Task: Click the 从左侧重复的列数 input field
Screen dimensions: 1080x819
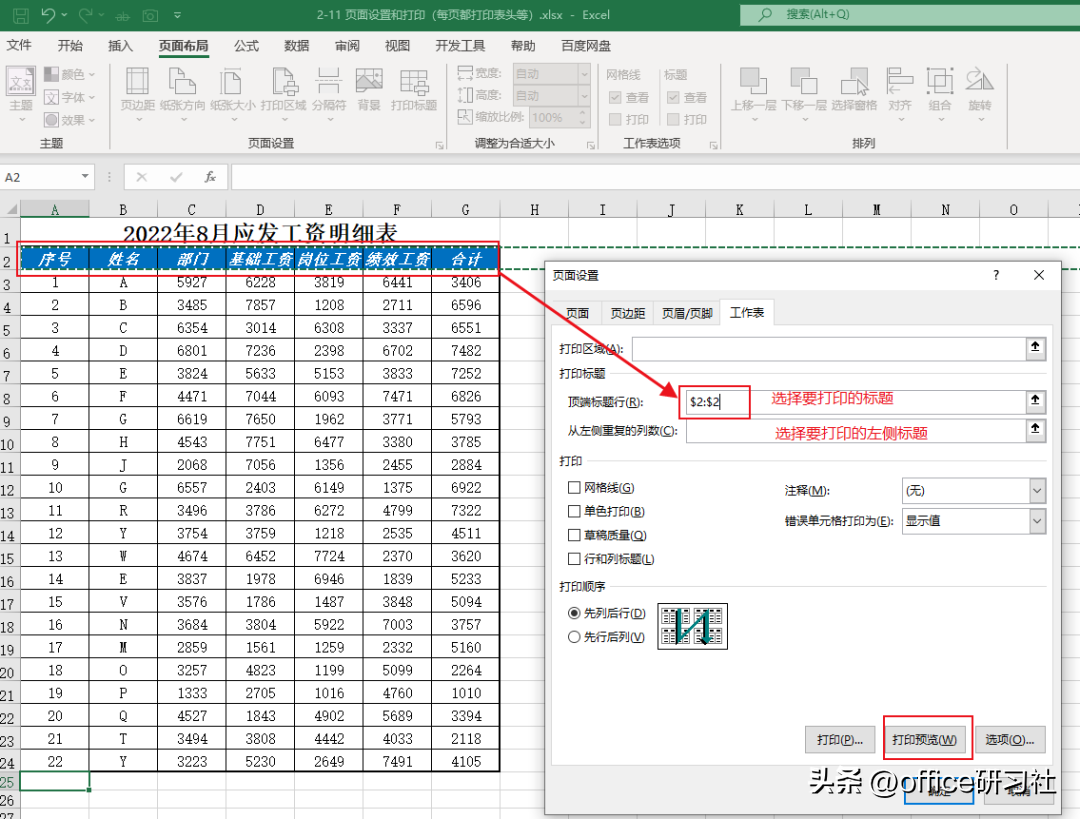Action: 855,431
